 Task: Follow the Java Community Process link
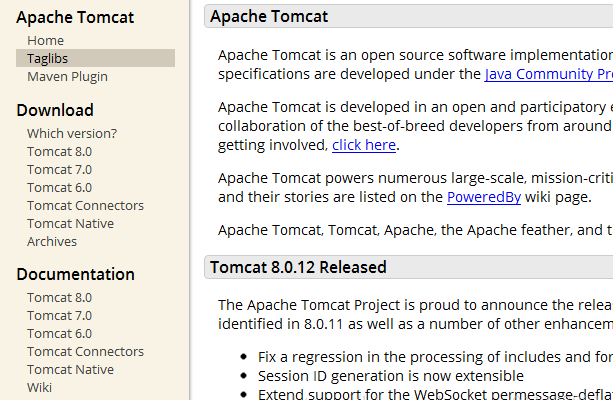point(548,74)
